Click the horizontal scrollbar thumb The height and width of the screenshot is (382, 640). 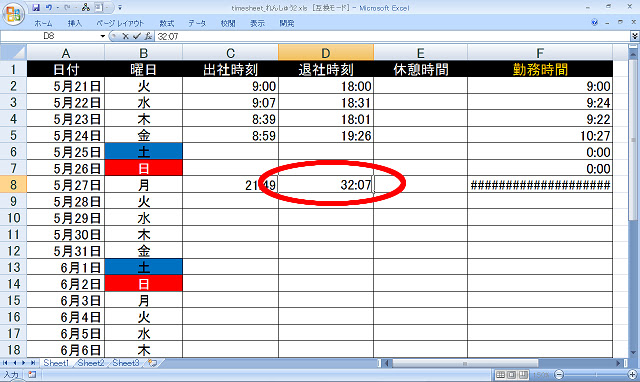464,363
